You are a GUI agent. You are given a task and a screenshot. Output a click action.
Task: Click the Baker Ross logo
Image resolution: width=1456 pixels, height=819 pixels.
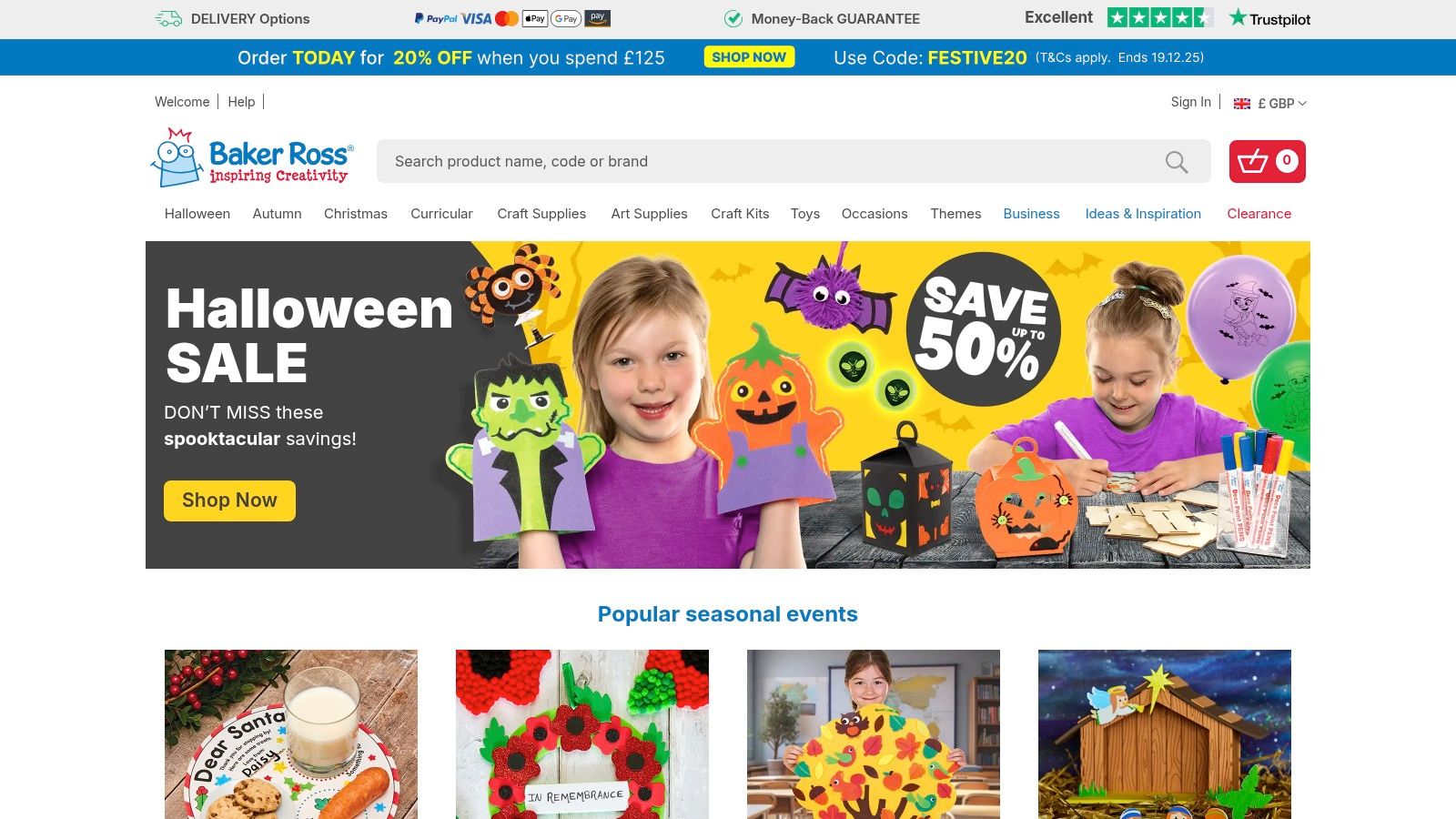coord(252,157)
